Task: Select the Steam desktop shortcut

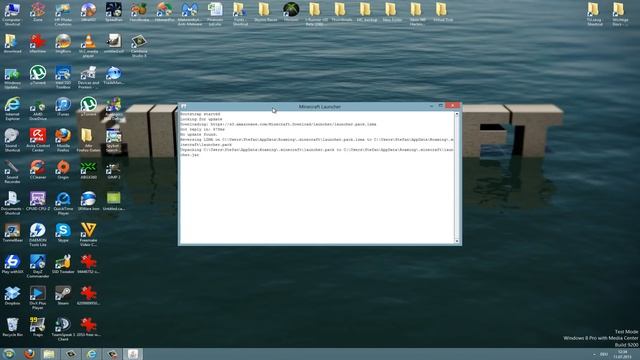Action: 63,296
